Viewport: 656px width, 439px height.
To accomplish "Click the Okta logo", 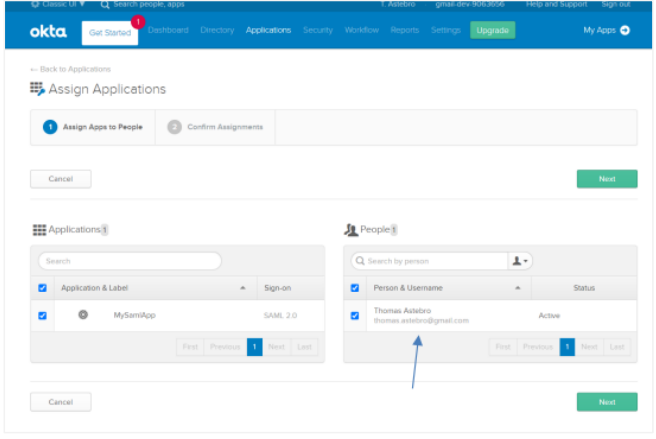I will [49, 31].
